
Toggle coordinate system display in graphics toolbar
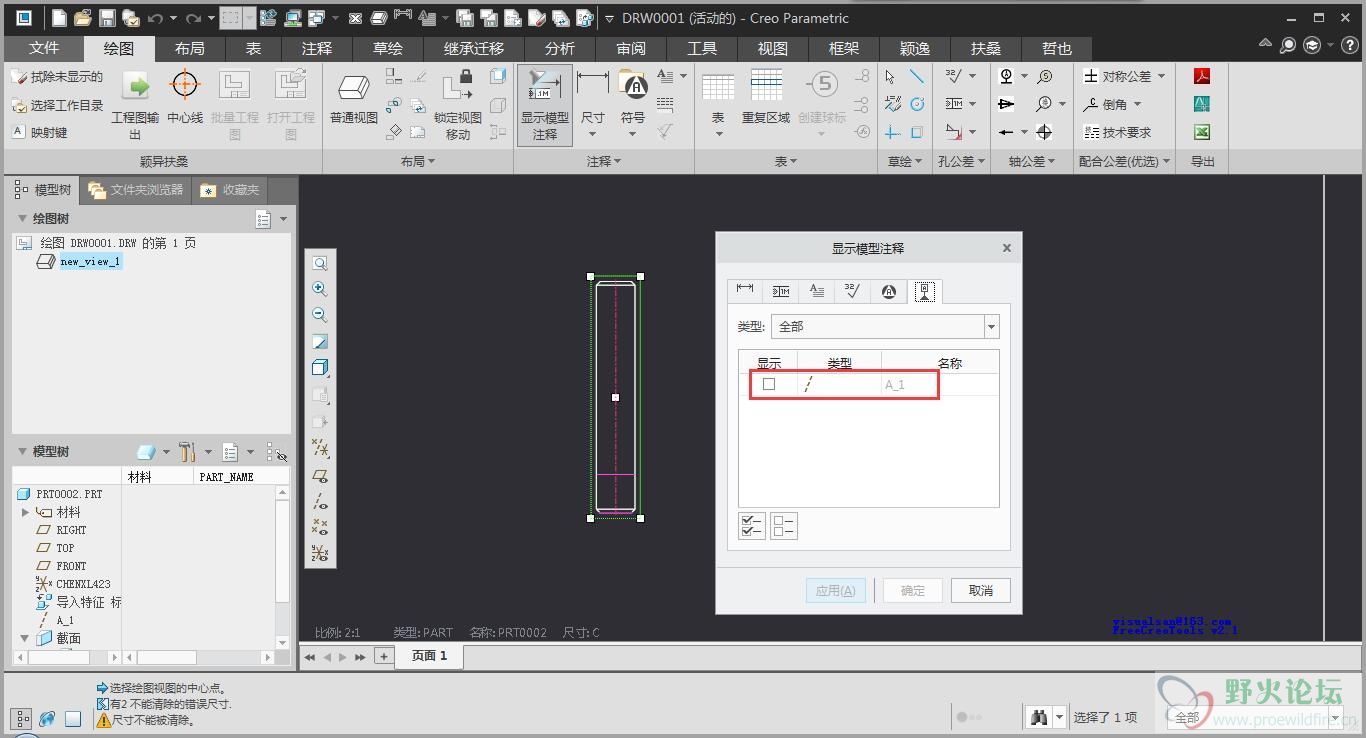320,553
